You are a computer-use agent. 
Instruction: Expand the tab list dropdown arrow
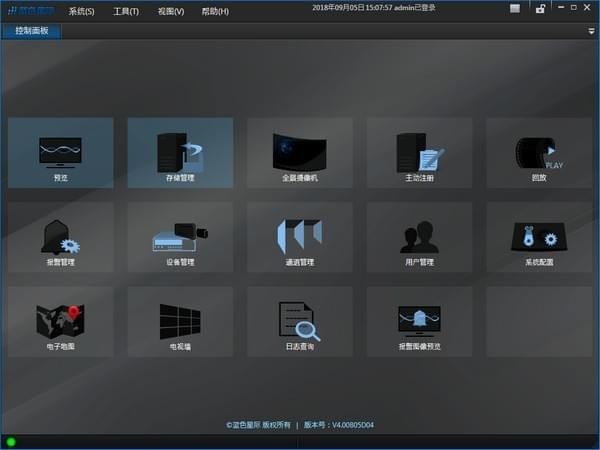tap(591, 31)
